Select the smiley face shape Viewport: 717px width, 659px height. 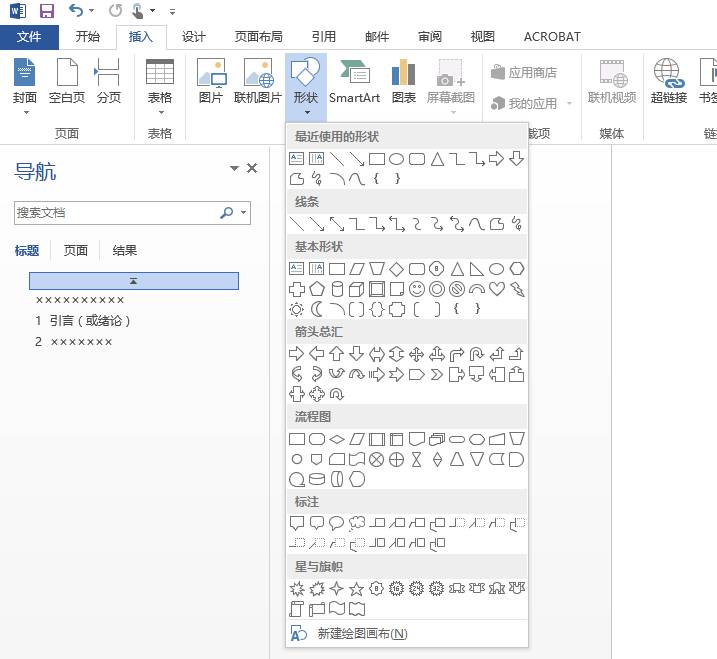(417, 289)
